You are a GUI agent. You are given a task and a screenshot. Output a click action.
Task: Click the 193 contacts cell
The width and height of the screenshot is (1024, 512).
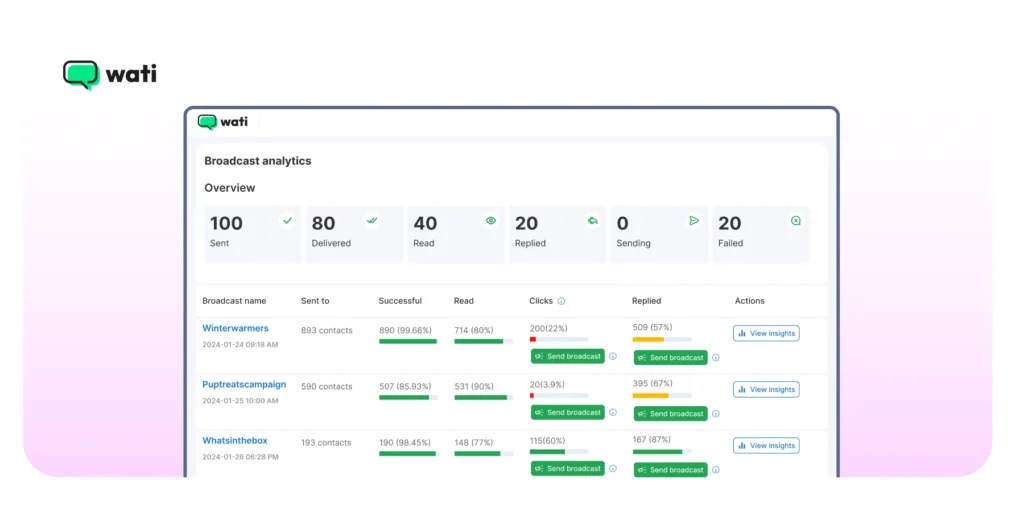(x=327, y=443)
